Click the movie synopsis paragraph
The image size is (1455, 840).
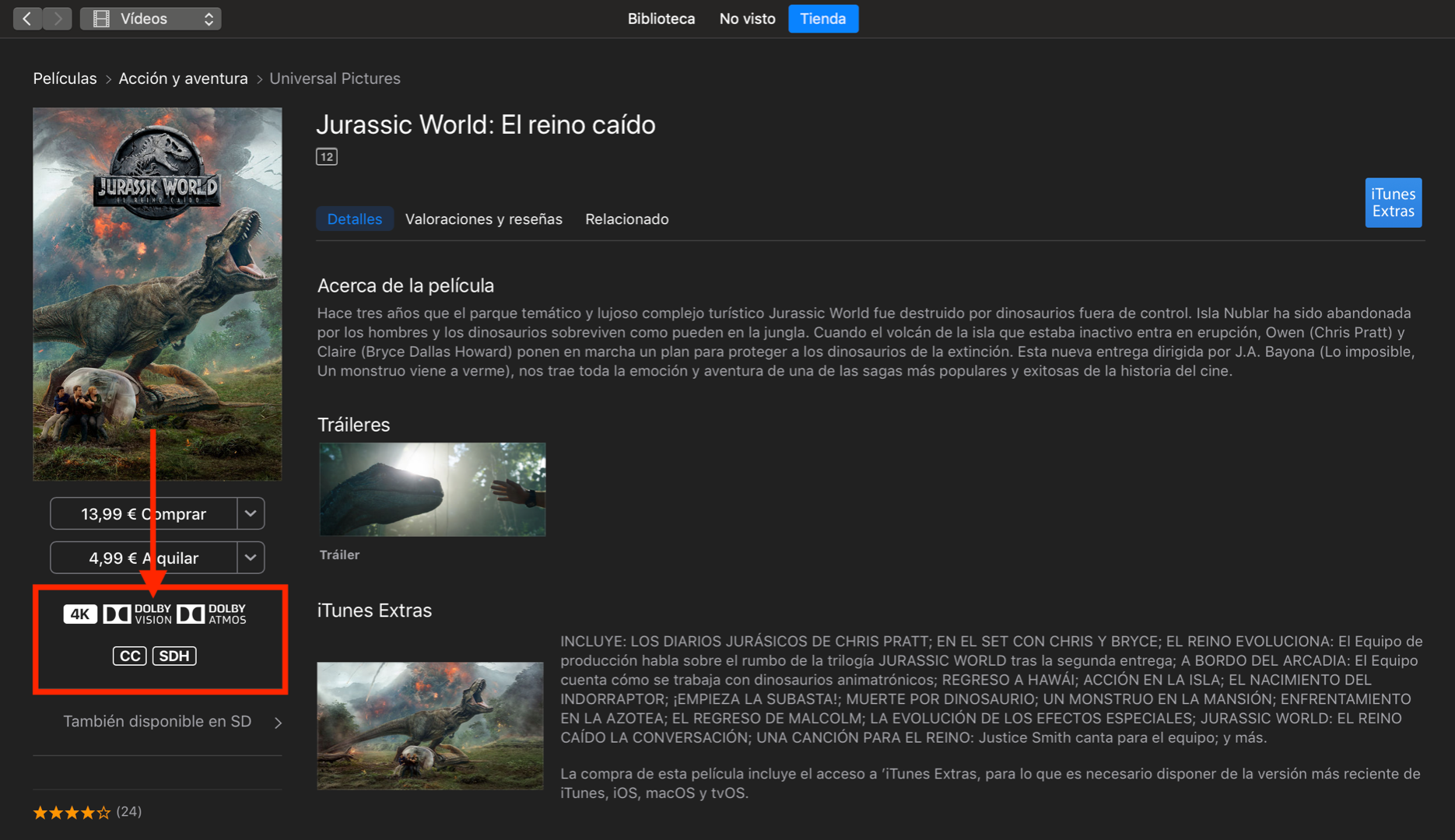coord(865,342)
